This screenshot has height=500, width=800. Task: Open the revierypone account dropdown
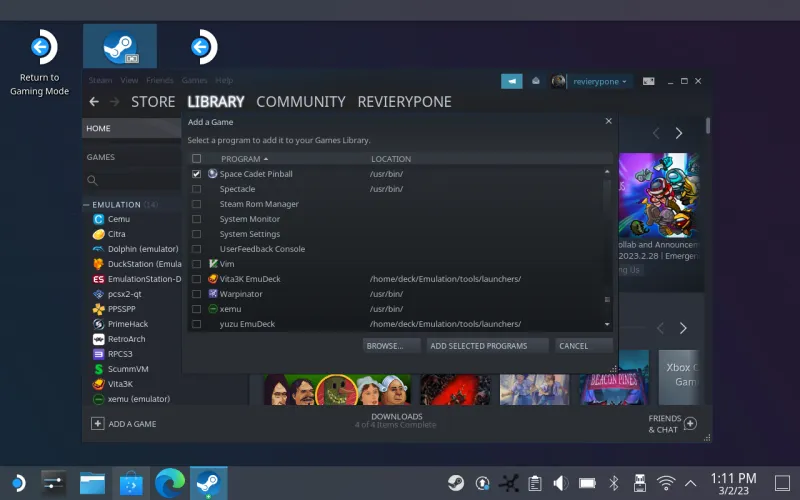coord(598,81)
